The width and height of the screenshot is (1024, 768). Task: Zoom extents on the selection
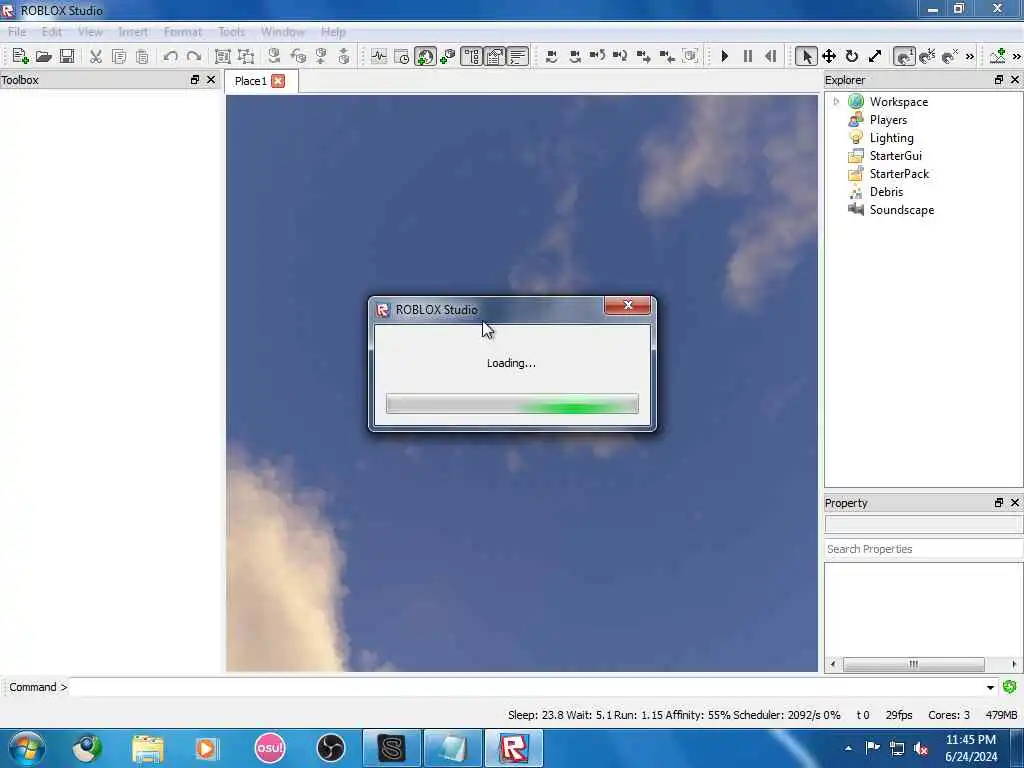point(690,56)
